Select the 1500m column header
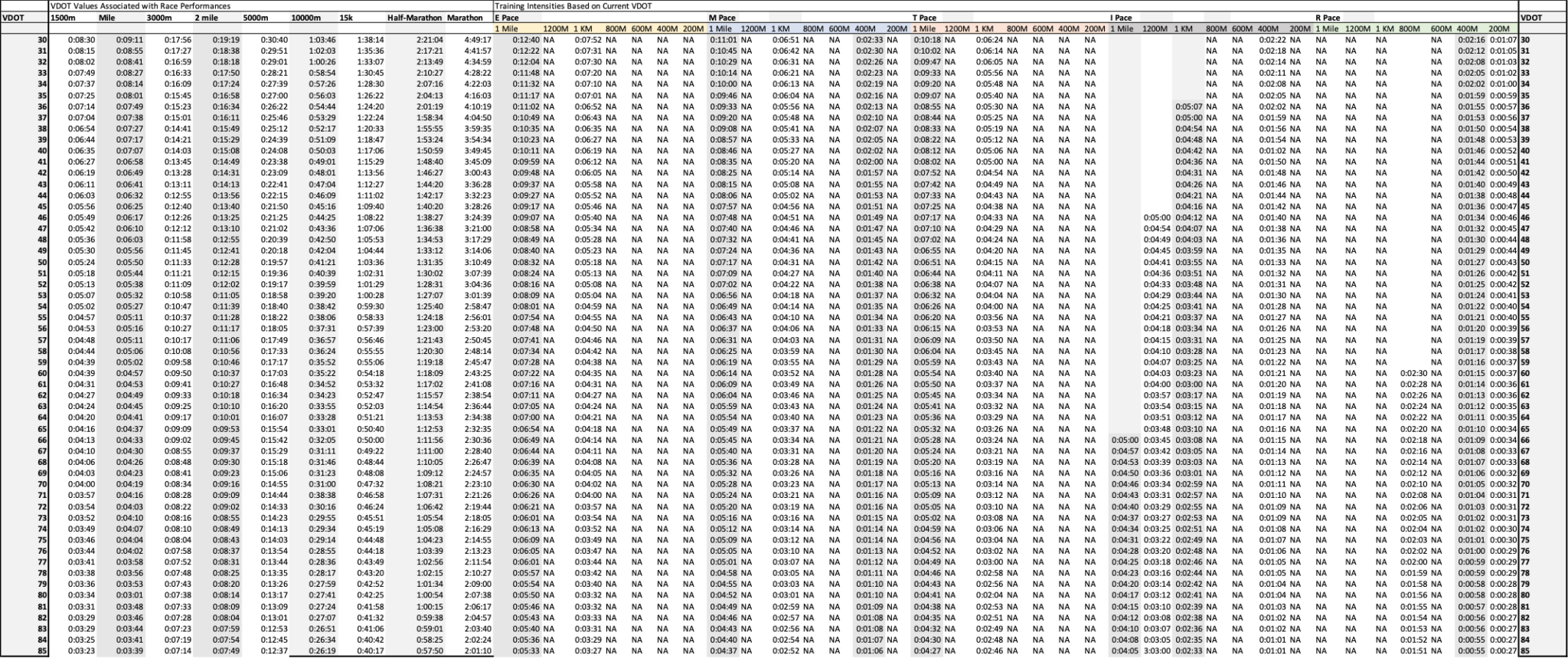The height and width of the screenshot is (658, 1568). point(63,18)
